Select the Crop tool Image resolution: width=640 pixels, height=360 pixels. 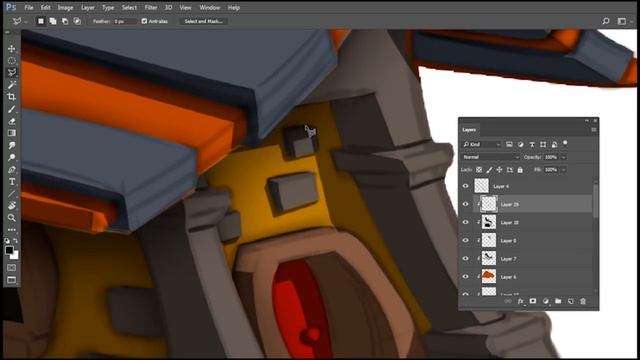[x=11, y=97]
